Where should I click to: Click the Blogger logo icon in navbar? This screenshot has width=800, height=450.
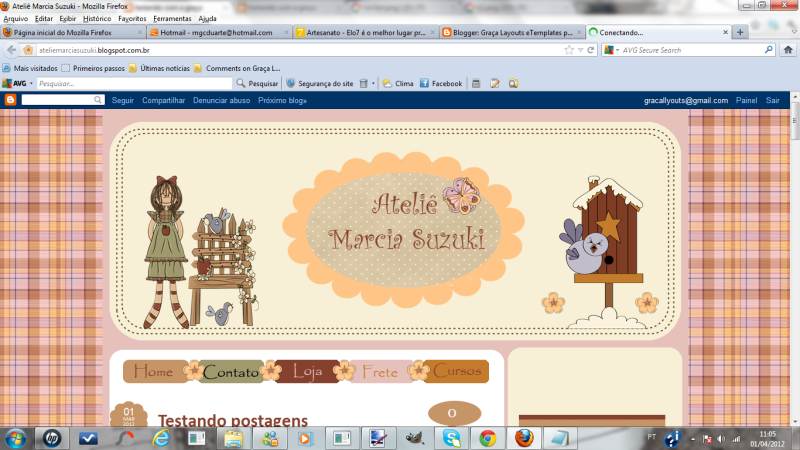click(10, 100)
